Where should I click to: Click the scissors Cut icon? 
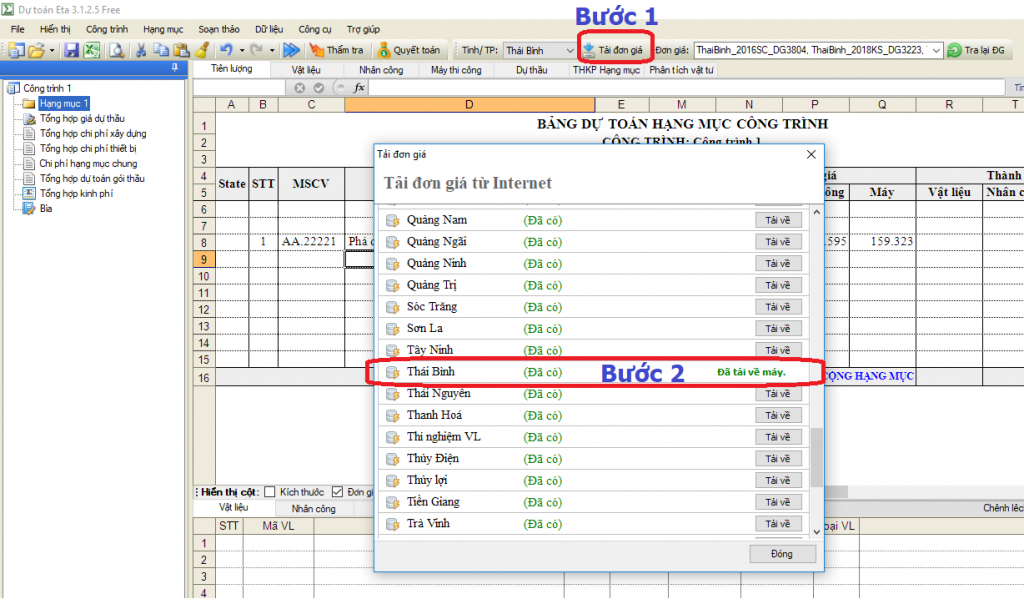click(142, 49)
